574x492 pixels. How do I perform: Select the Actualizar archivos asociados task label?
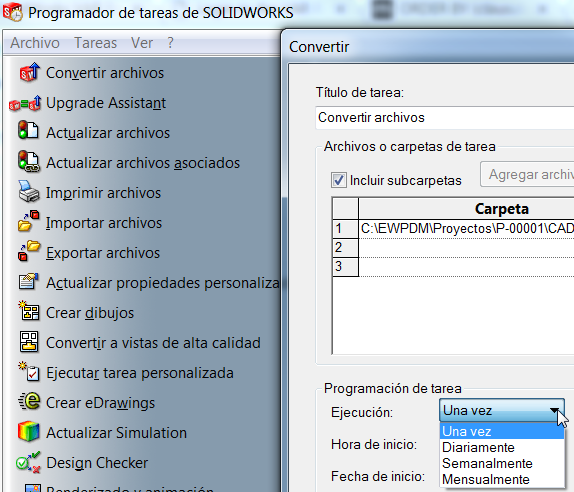143,163
